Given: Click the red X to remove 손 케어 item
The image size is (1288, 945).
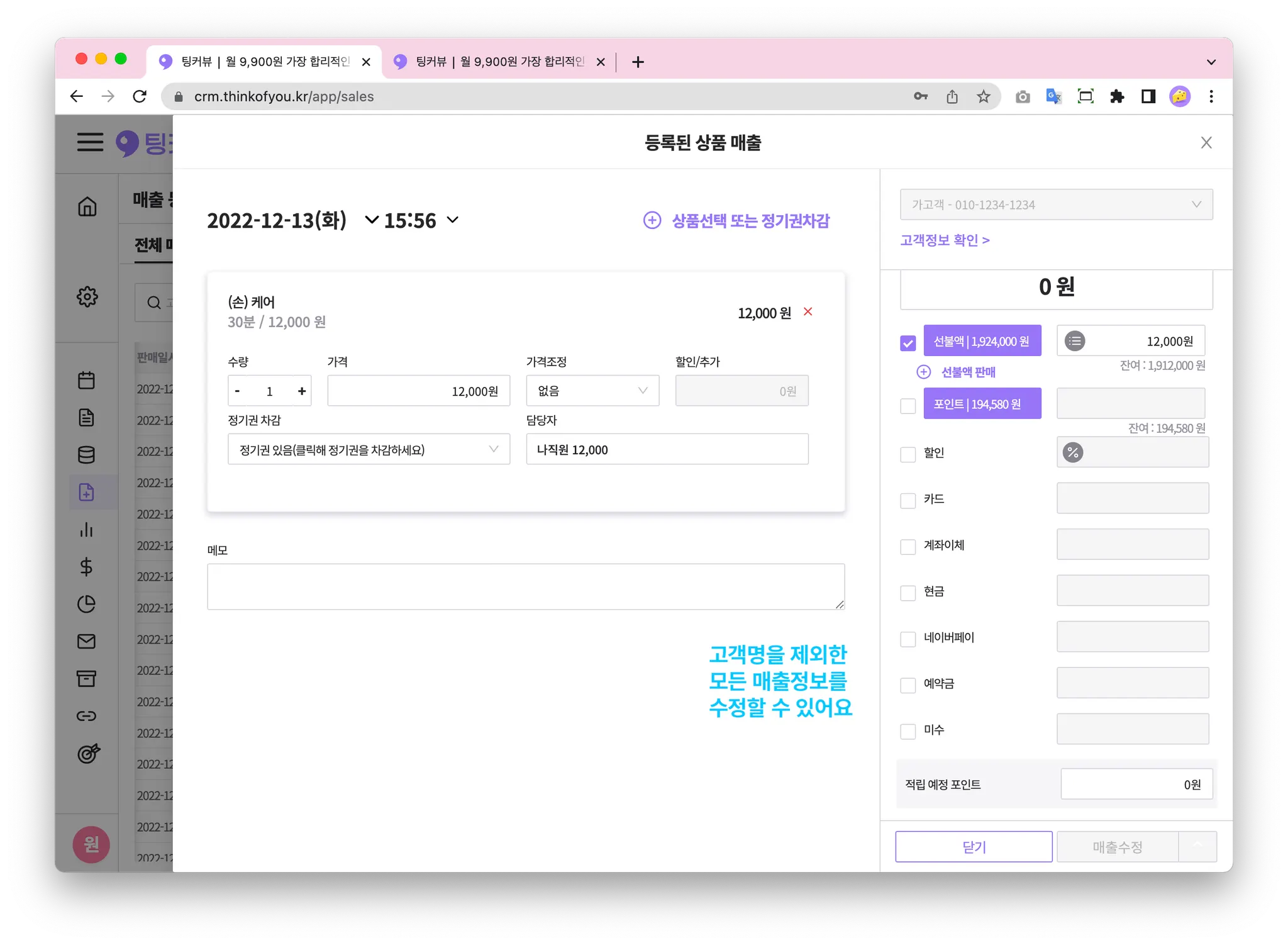Looking at the screenshot, I should click(808, 311).
